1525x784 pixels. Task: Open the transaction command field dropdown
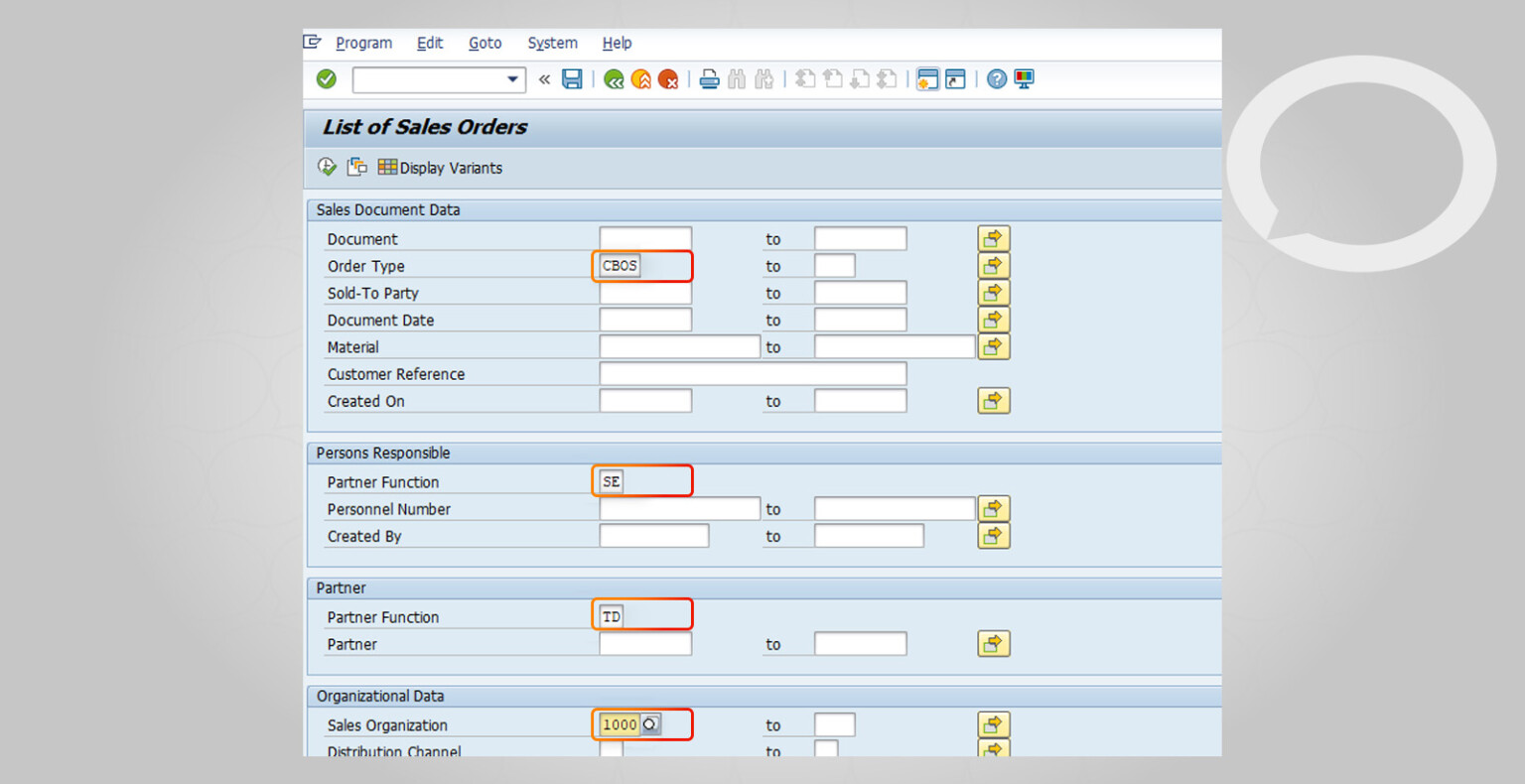coord(513,79)
